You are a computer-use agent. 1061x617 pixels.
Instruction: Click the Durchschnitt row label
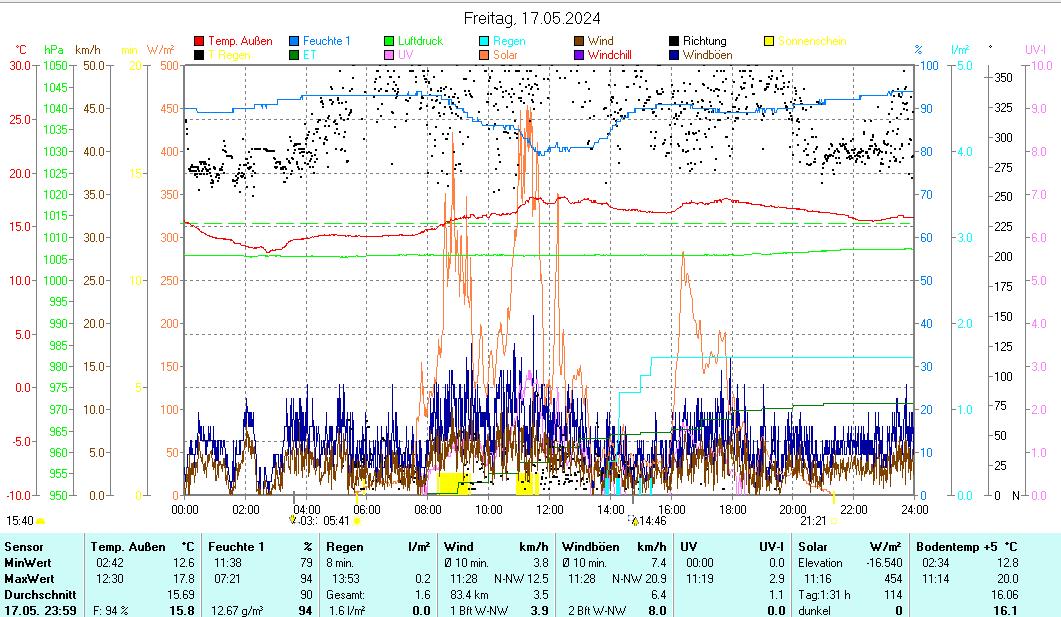pos(33,594)
